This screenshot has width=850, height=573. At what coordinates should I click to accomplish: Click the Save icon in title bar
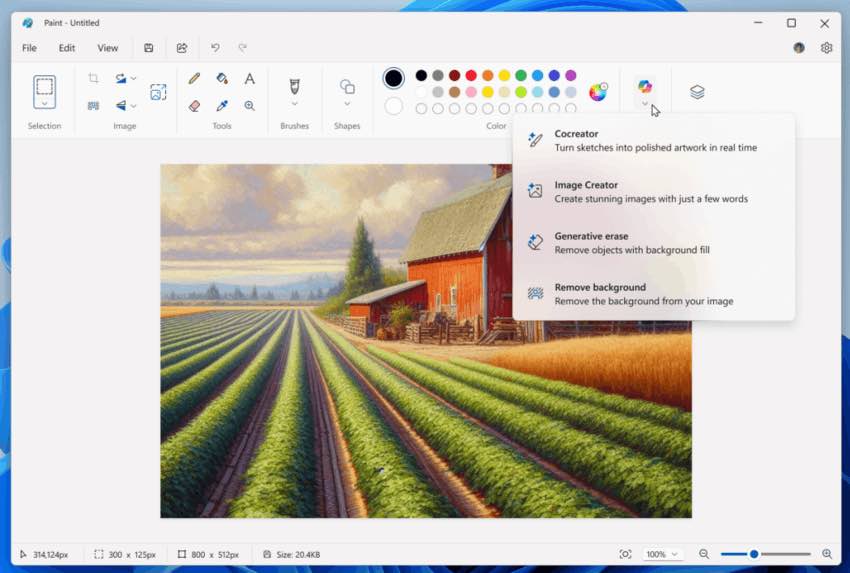pyautogui.click(x=149, y=48)
